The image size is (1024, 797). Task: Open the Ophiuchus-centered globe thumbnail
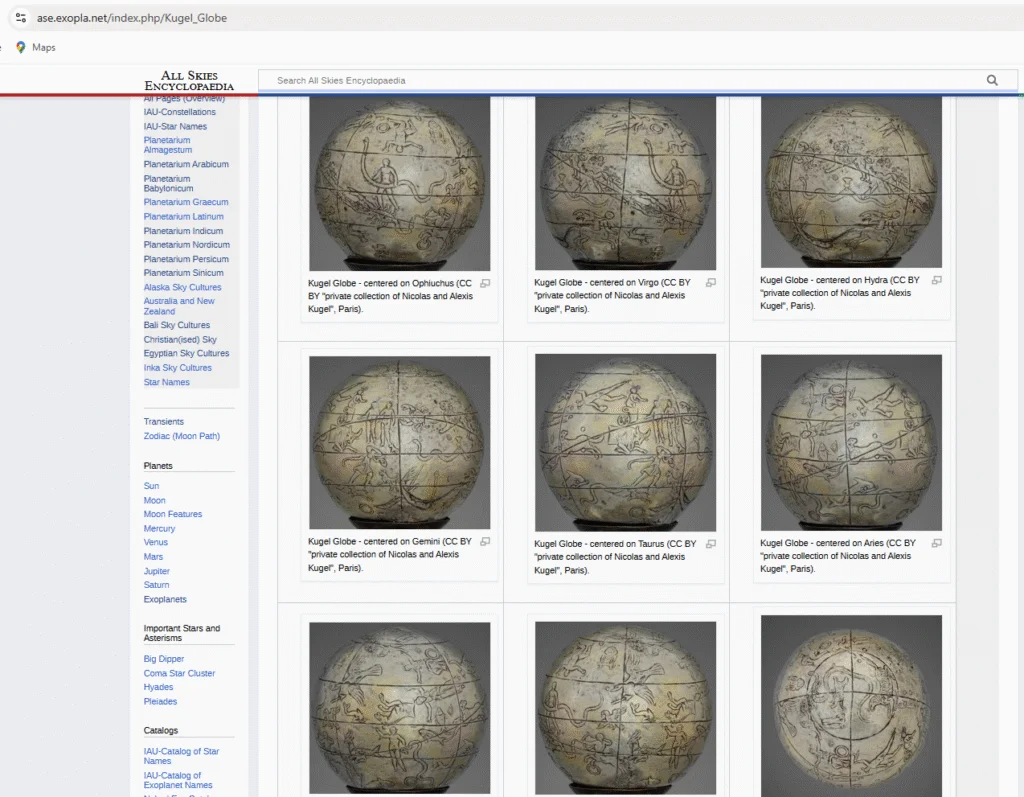pos(400,184)
